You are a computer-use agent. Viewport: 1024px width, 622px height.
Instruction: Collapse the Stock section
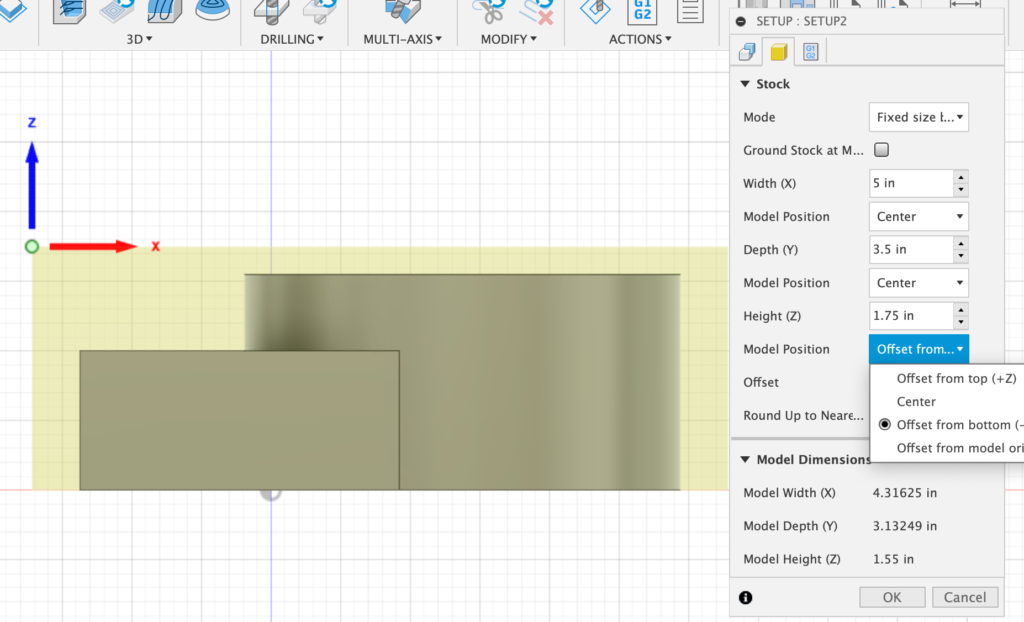(745, 84)
